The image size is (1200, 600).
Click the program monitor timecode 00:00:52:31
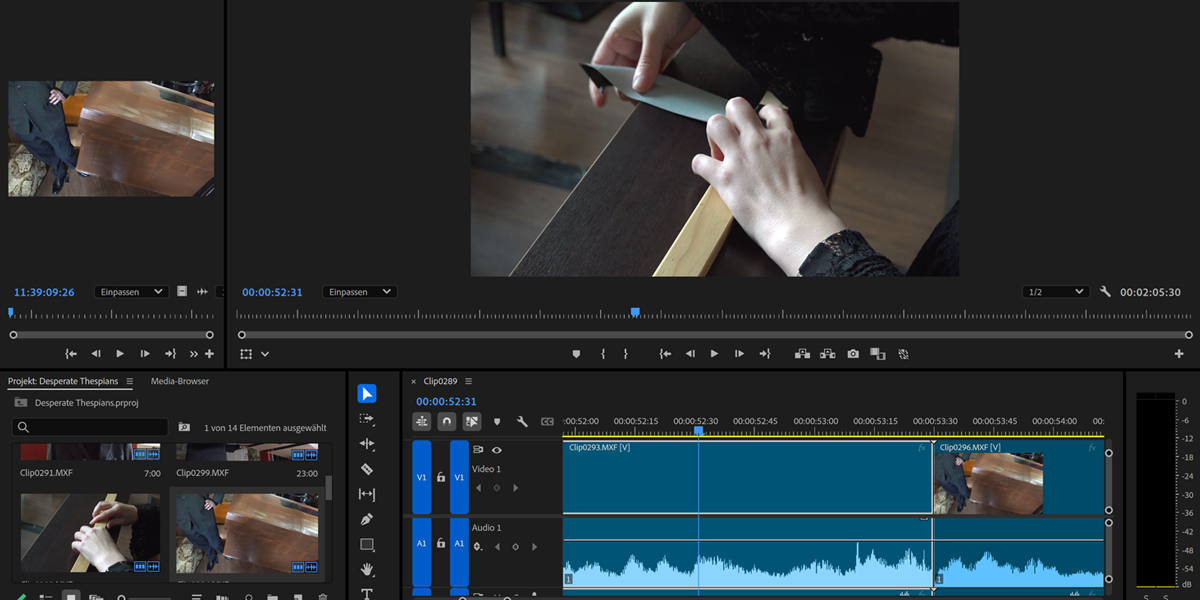click(272, 292)
